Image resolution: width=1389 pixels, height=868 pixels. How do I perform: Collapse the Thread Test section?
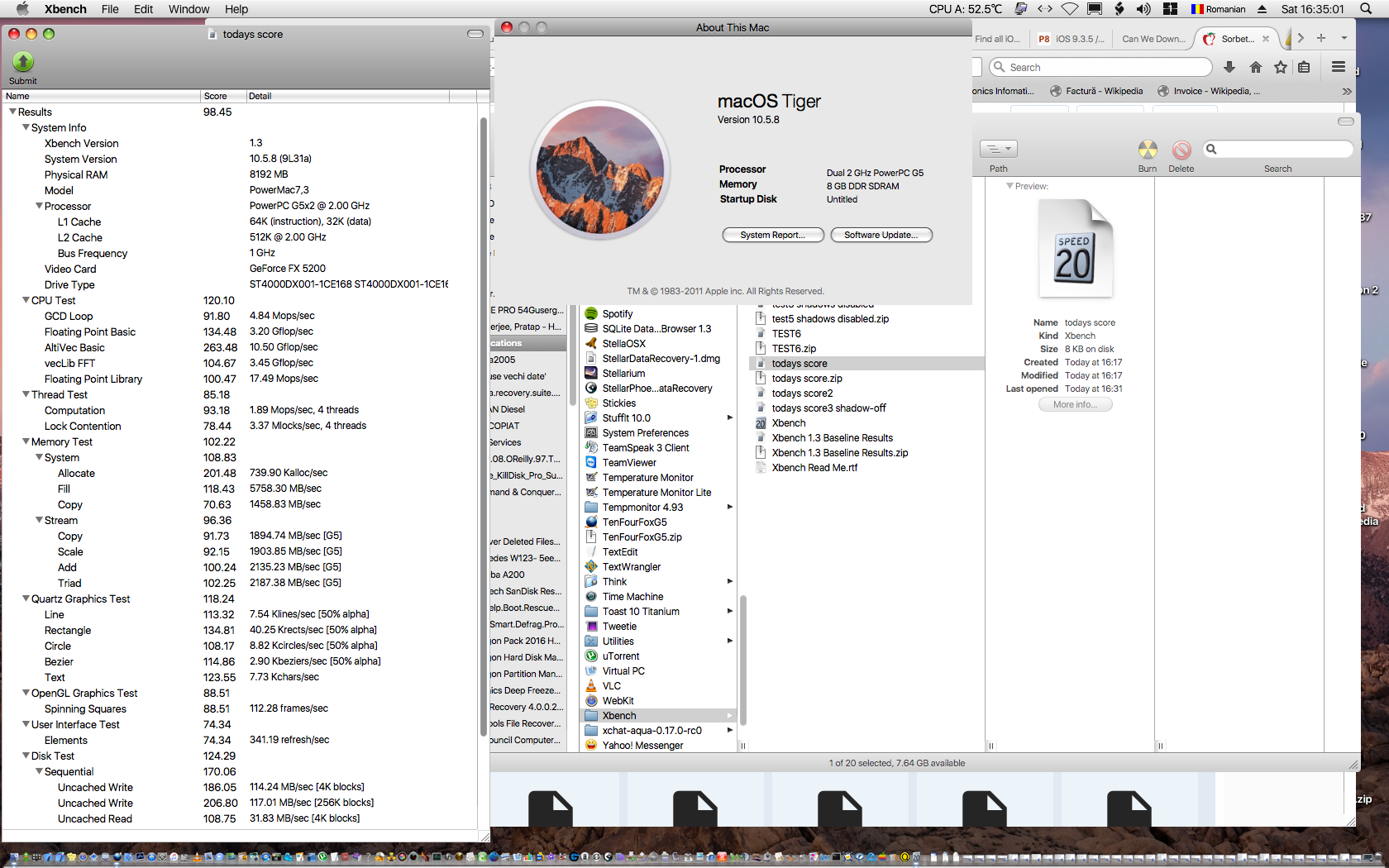(x=26, y=394)
